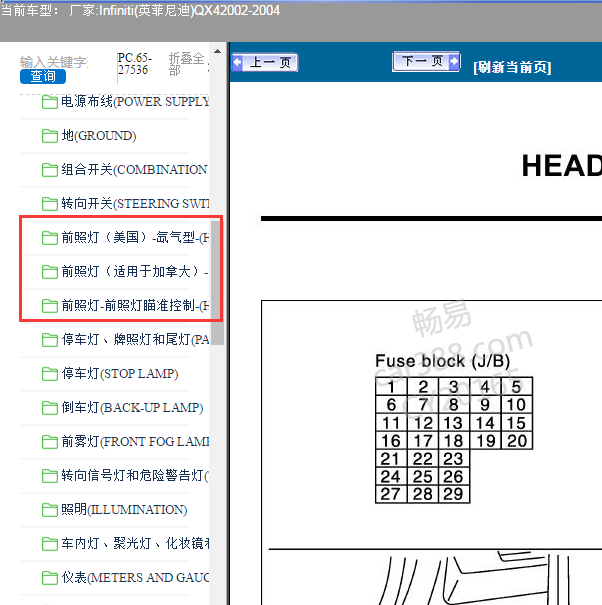
Task: Select 转向信号灯和危险警告灯 entry
Action: [x=135, y=476]
